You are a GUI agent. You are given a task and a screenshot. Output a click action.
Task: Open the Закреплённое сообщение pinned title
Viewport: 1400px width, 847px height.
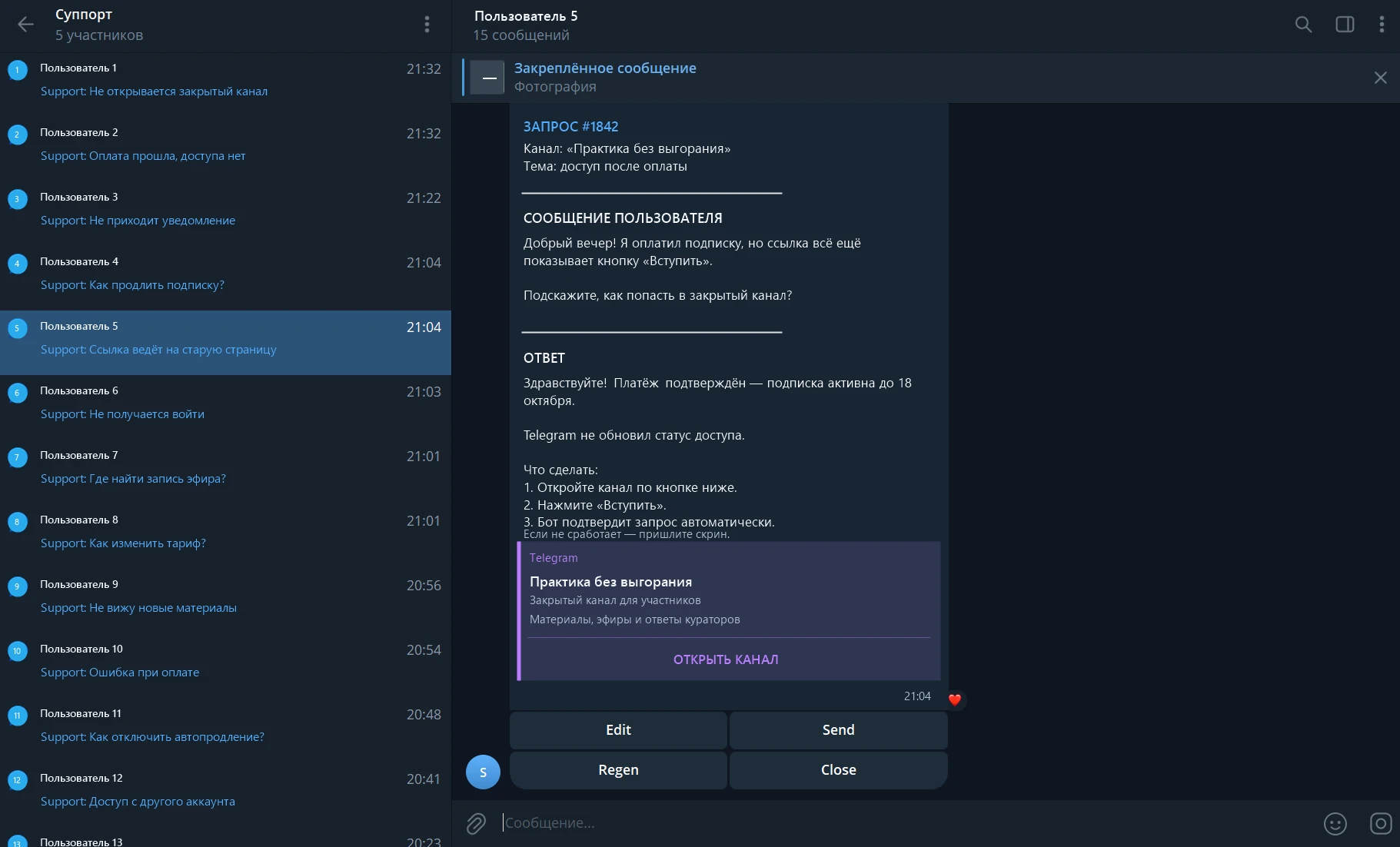[605, 68]
